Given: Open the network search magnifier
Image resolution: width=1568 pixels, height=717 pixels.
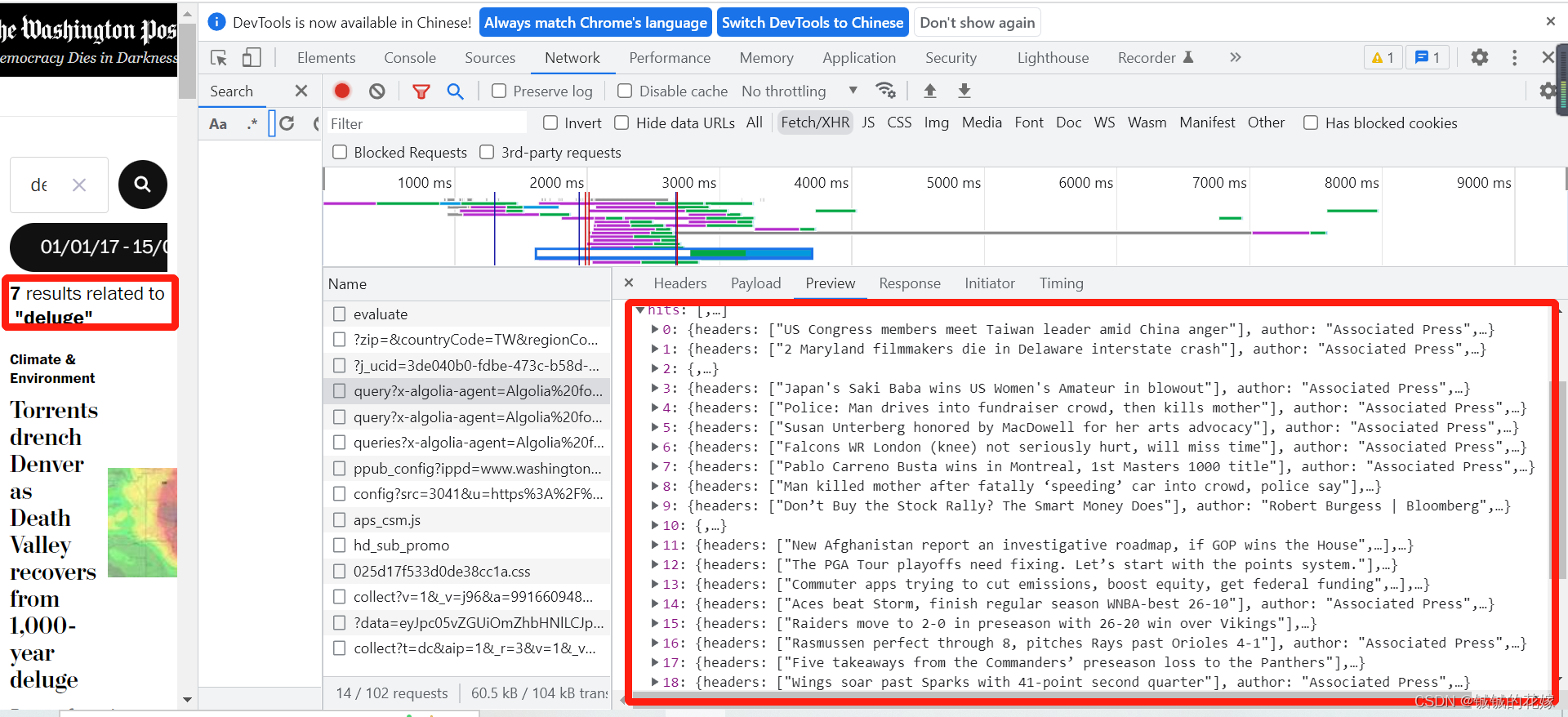Looking at the screenshot, I should [455, 91].
